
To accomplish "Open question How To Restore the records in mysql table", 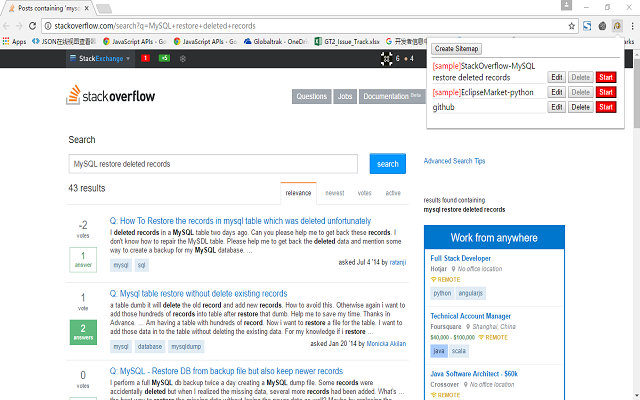I will click(x=240, y=221).
